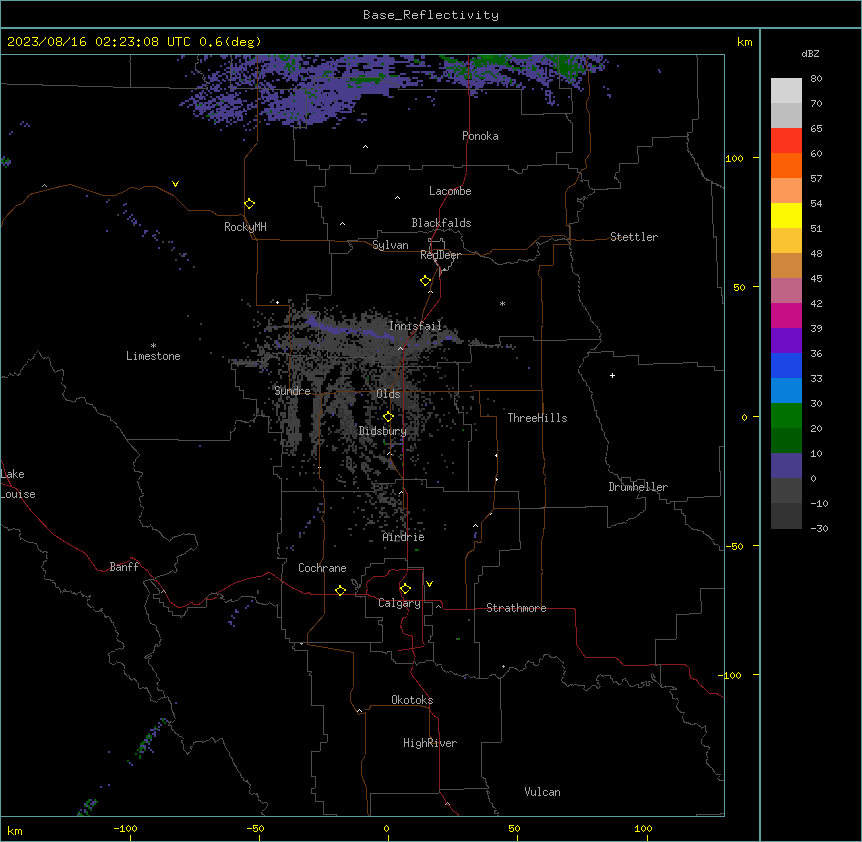Click the Calgary city label
Viewport: 862px width, 842px height.
point(400,603)
